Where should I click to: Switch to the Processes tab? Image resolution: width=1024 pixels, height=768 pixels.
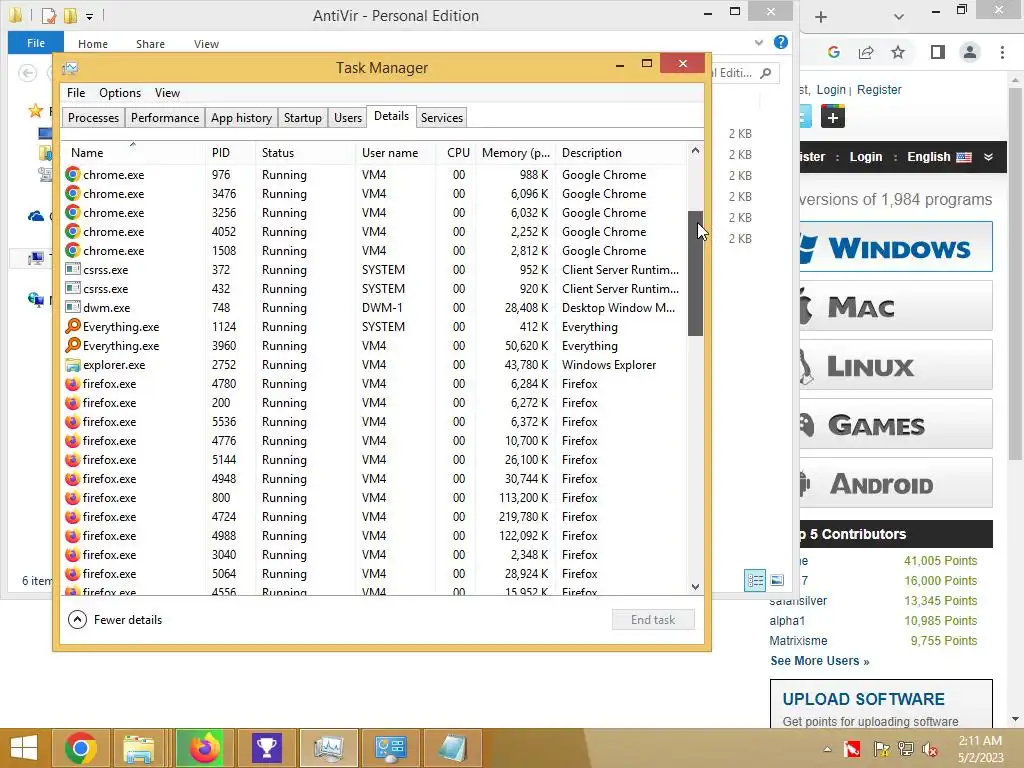93,118
